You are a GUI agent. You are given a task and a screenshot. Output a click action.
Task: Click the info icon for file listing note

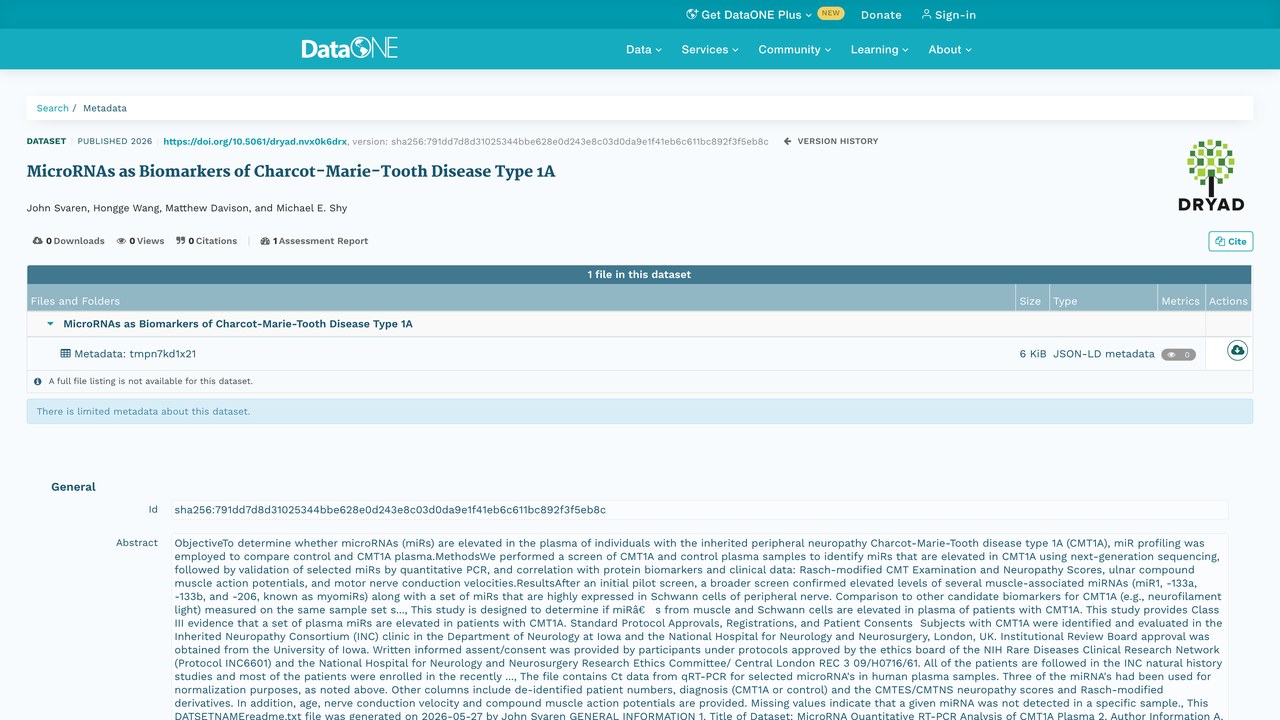tap(38, 381)
